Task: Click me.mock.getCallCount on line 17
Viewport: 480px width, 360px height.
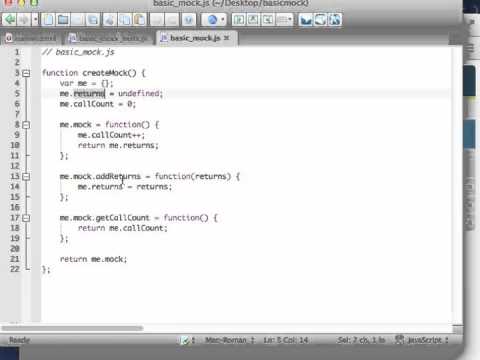Action: point(105,218)
